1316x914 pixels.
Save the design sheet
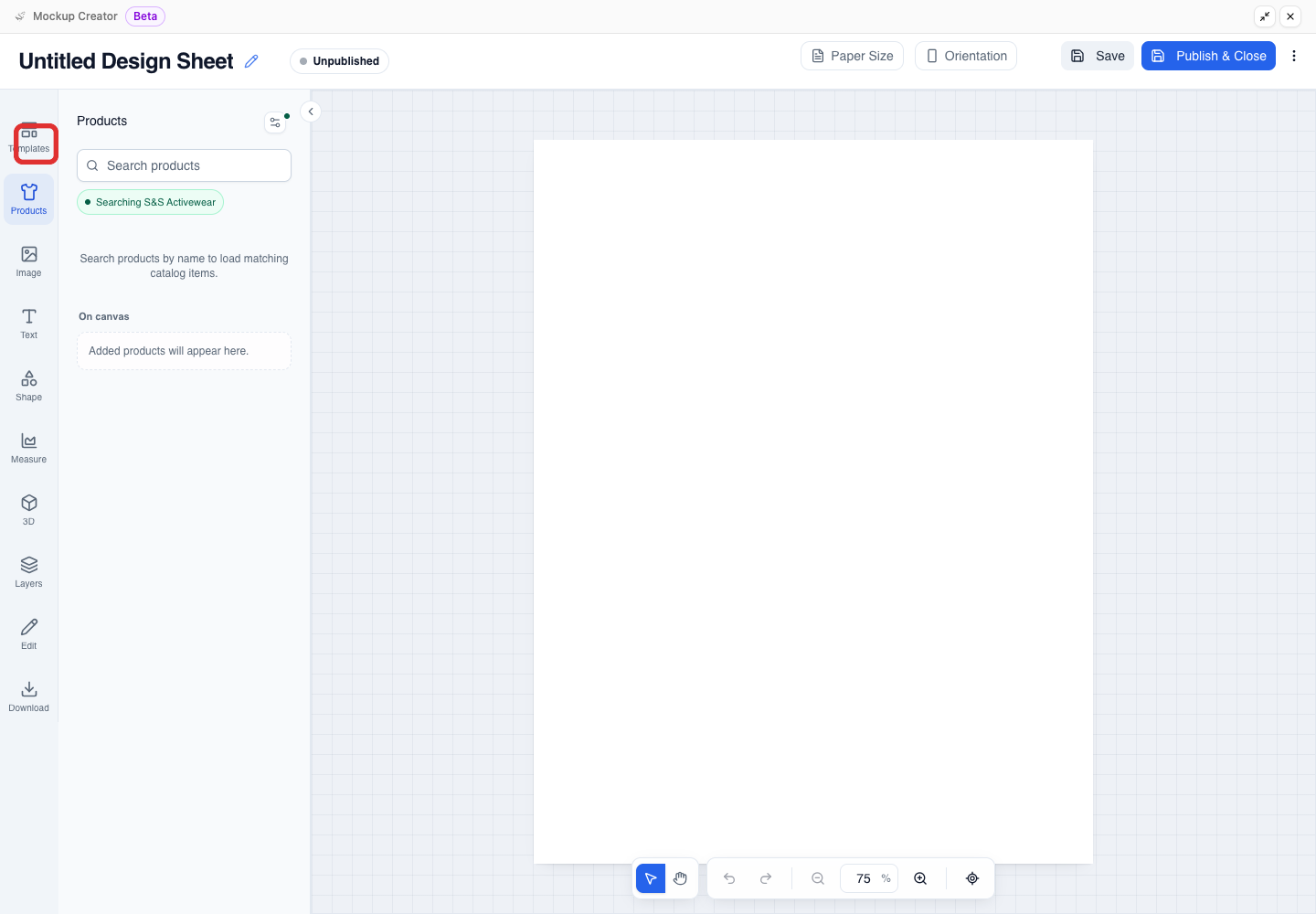coord(1098,56)
